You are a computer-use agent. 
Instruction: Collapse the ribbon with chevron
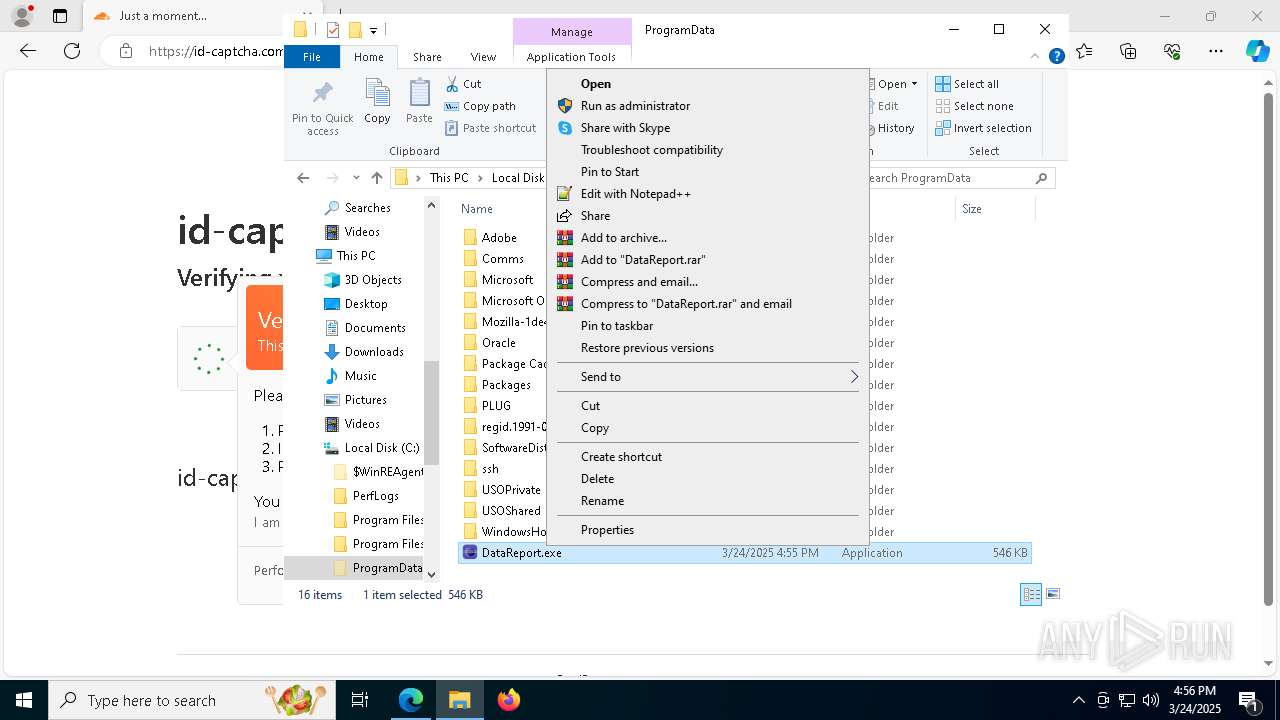click(1036, 57)
